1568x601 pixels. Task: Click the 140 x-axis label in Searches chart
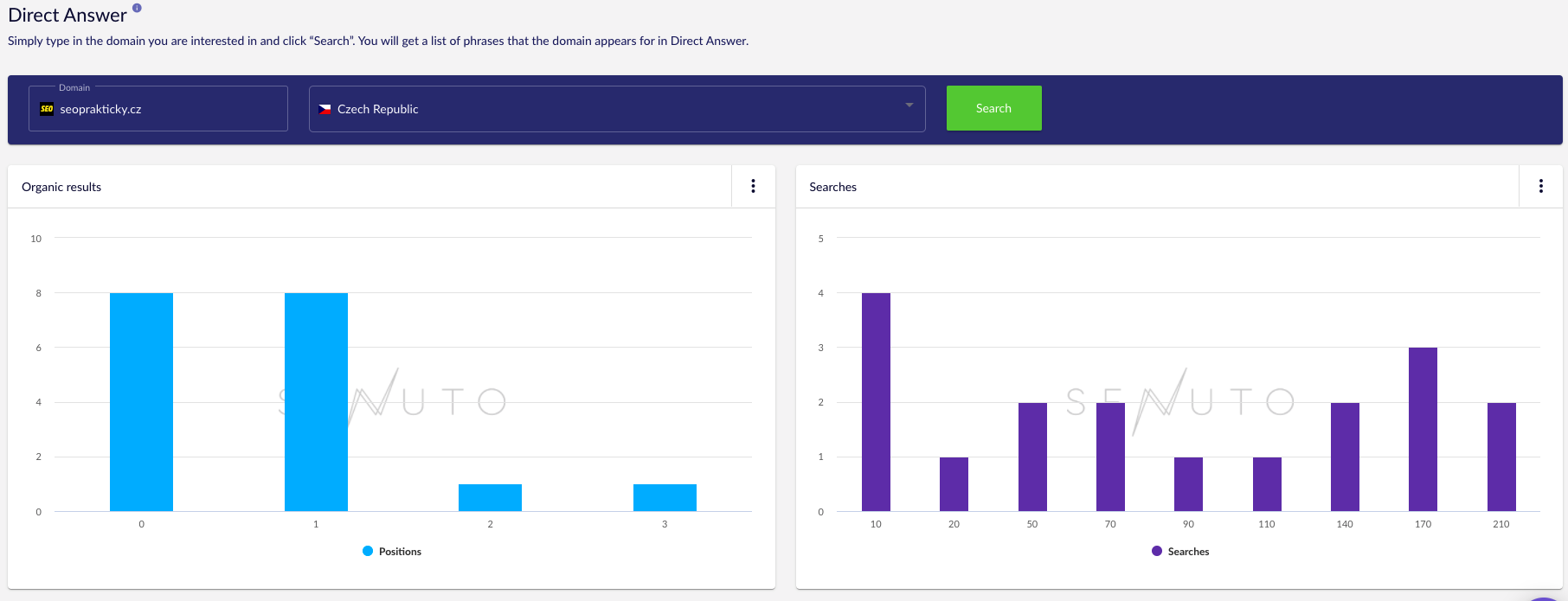1345,524
